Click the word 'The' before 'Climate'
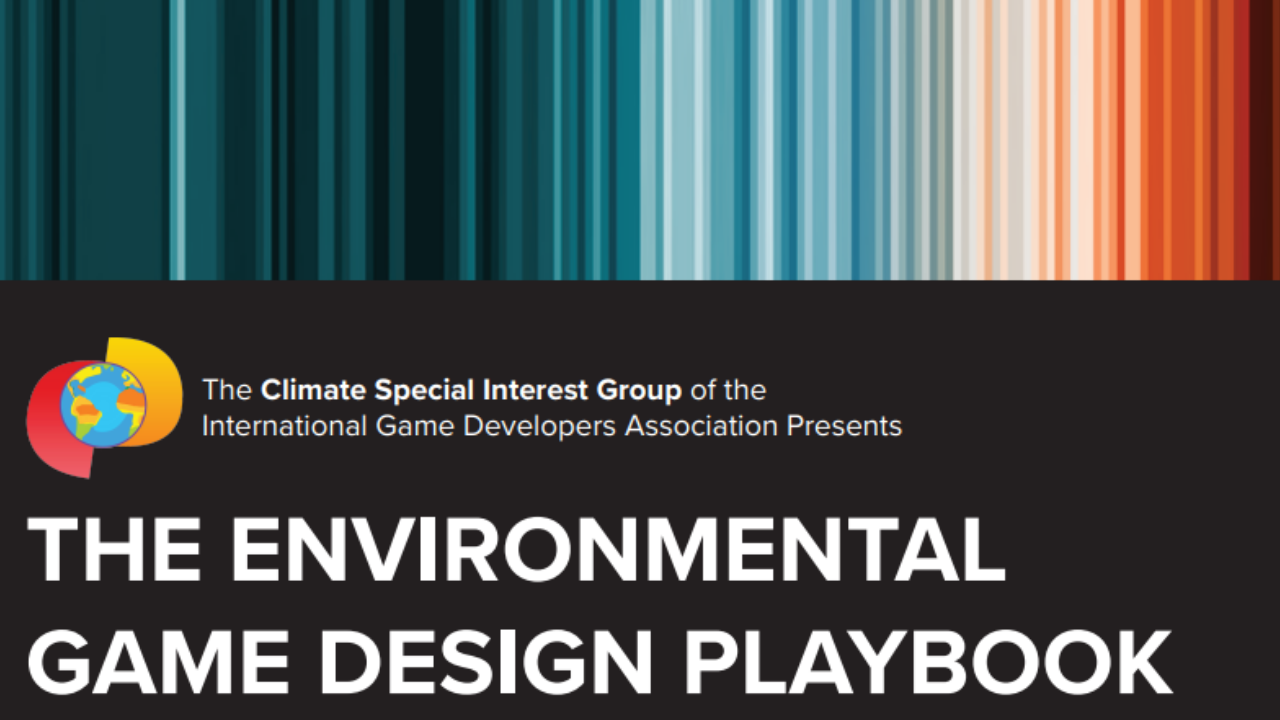Image resolution: width=1280 pixels, height=720 pixels. coord(228,389)
